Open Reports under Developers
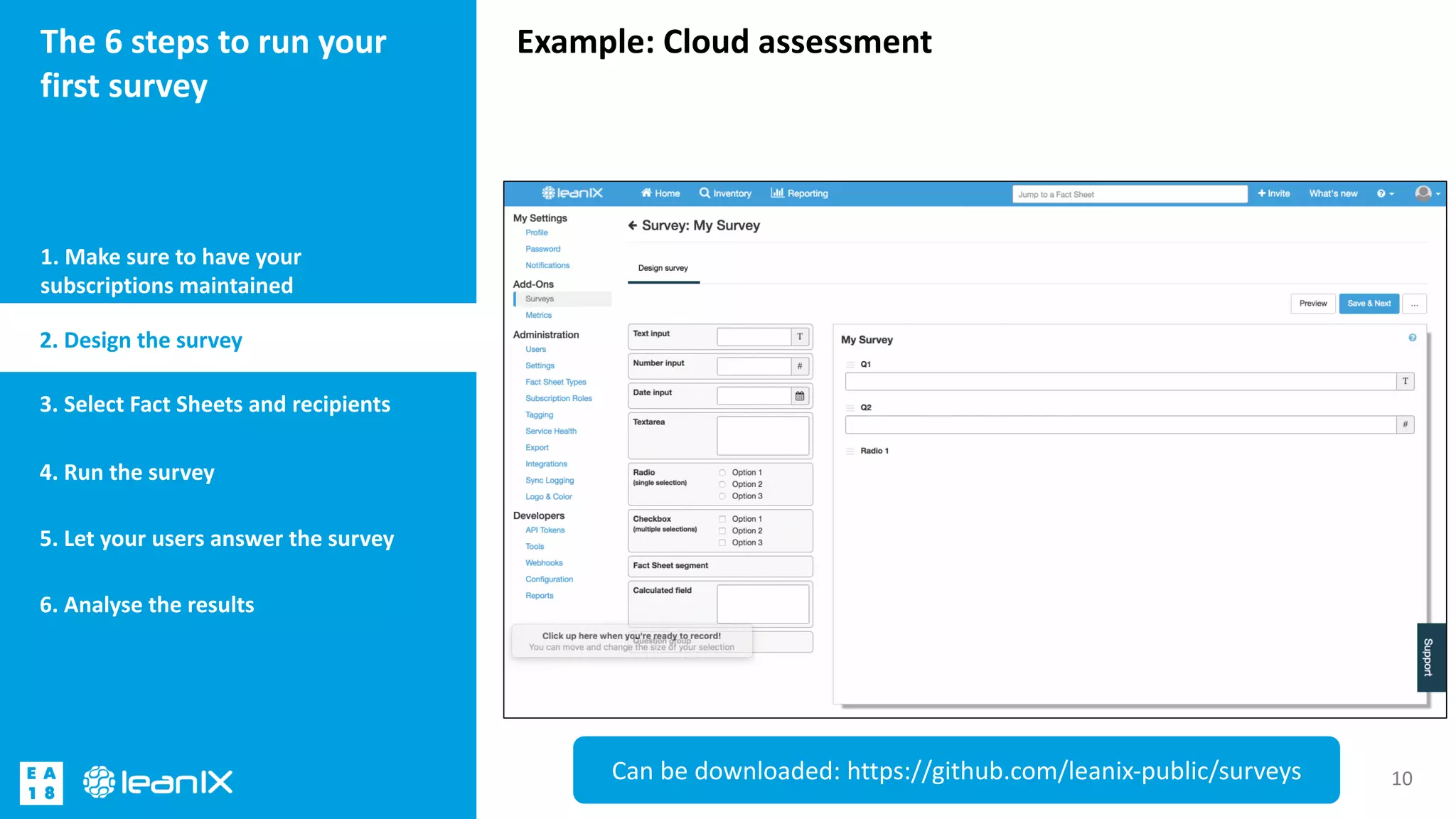Image resolution: width=1456 pixels, height=819 pixels. (539, 595)
